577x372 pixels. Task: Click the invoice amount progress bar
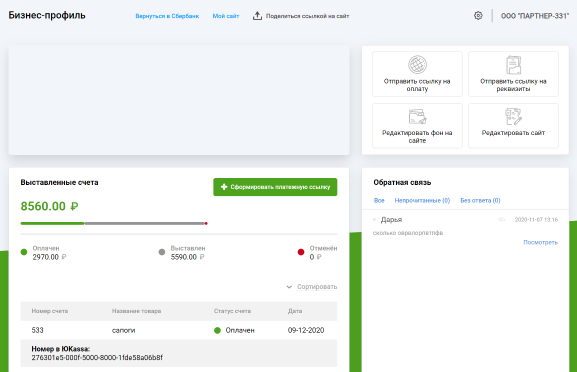[114, 223]
